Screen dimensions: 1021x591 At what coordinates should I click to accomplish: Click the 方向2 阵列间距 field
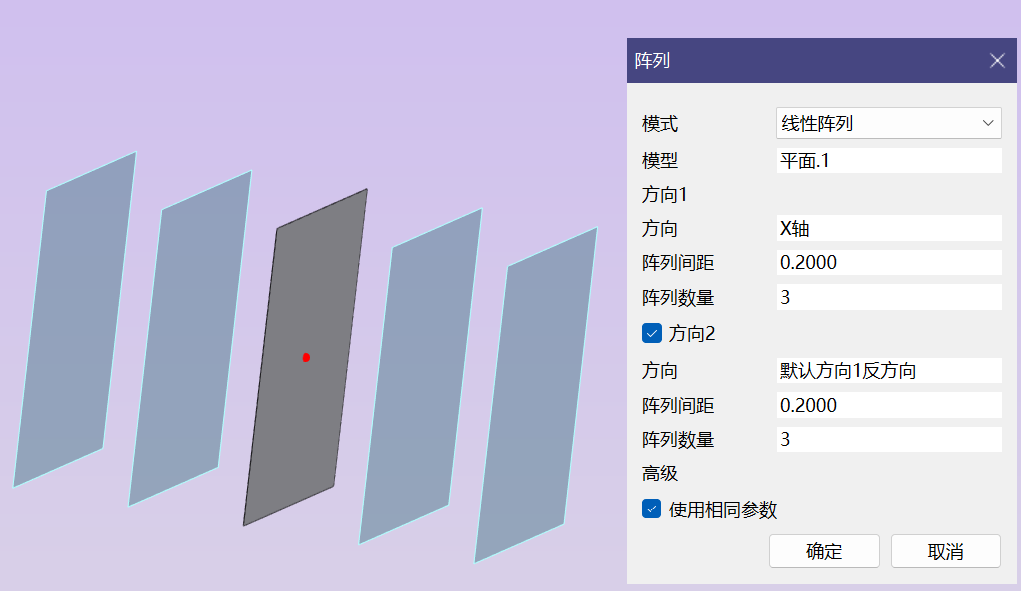pyautogui.click(x=888, y=405)
